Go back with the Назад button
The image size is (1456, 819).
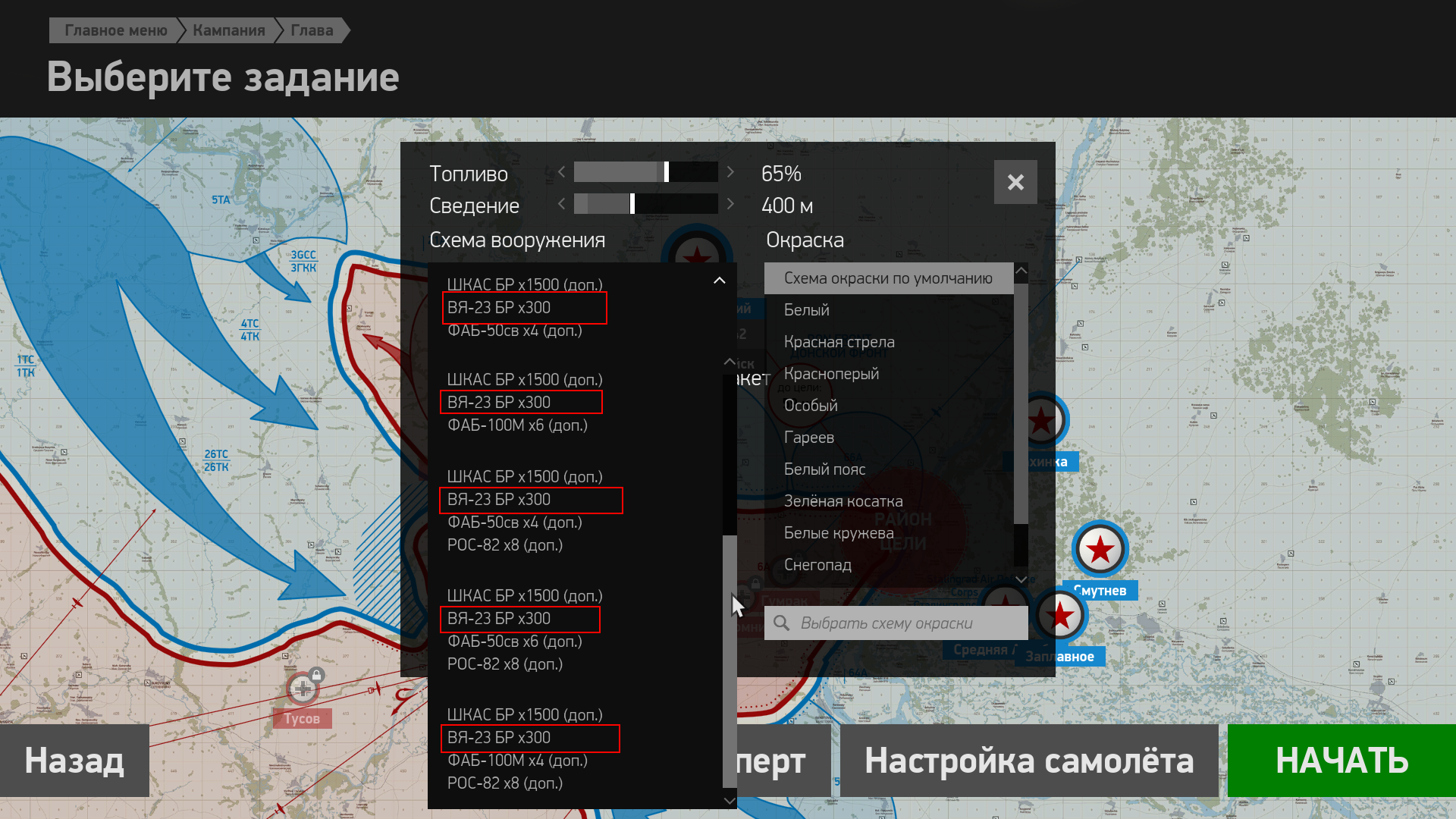tap(74, 761)
